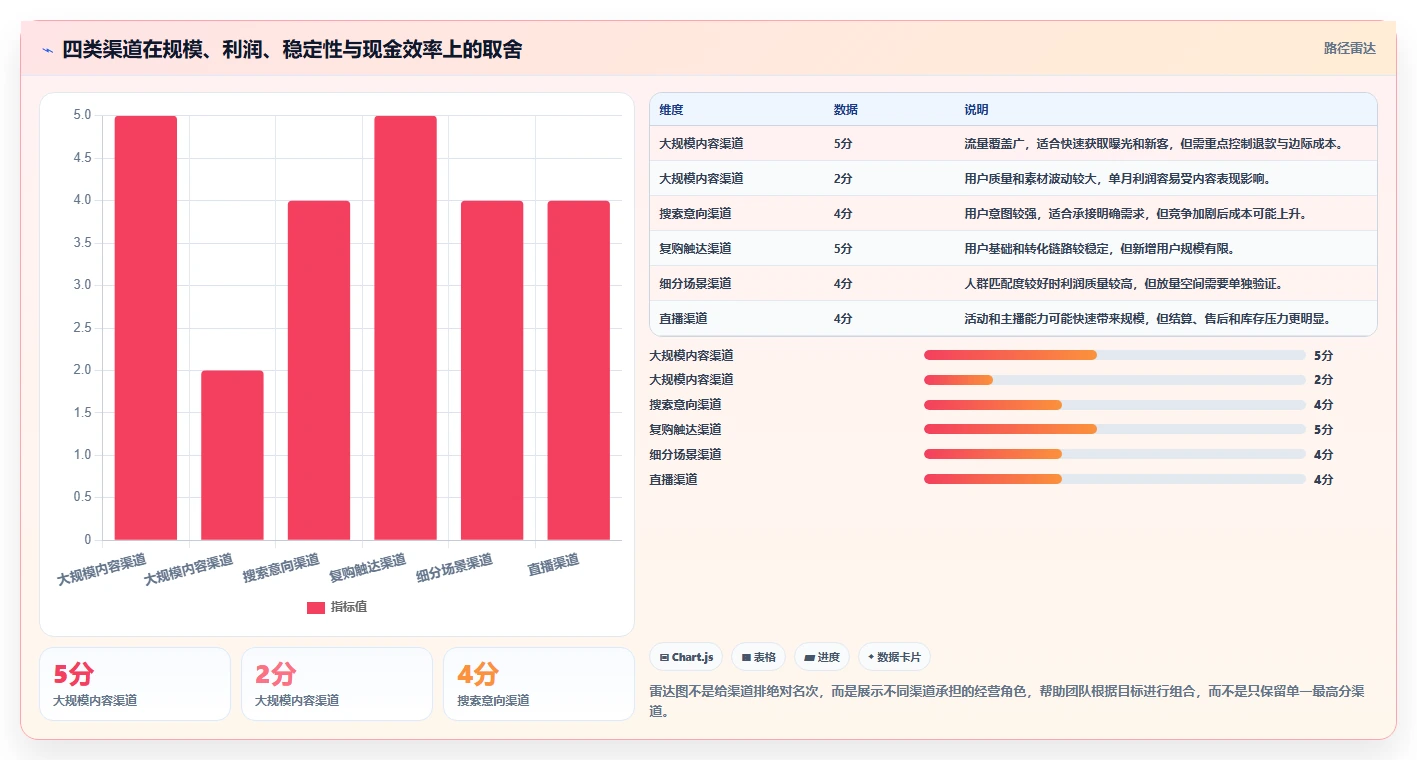Click the chart bar for 直播渠道
This screenshot has height=760, width=1417.
[578, 370]
